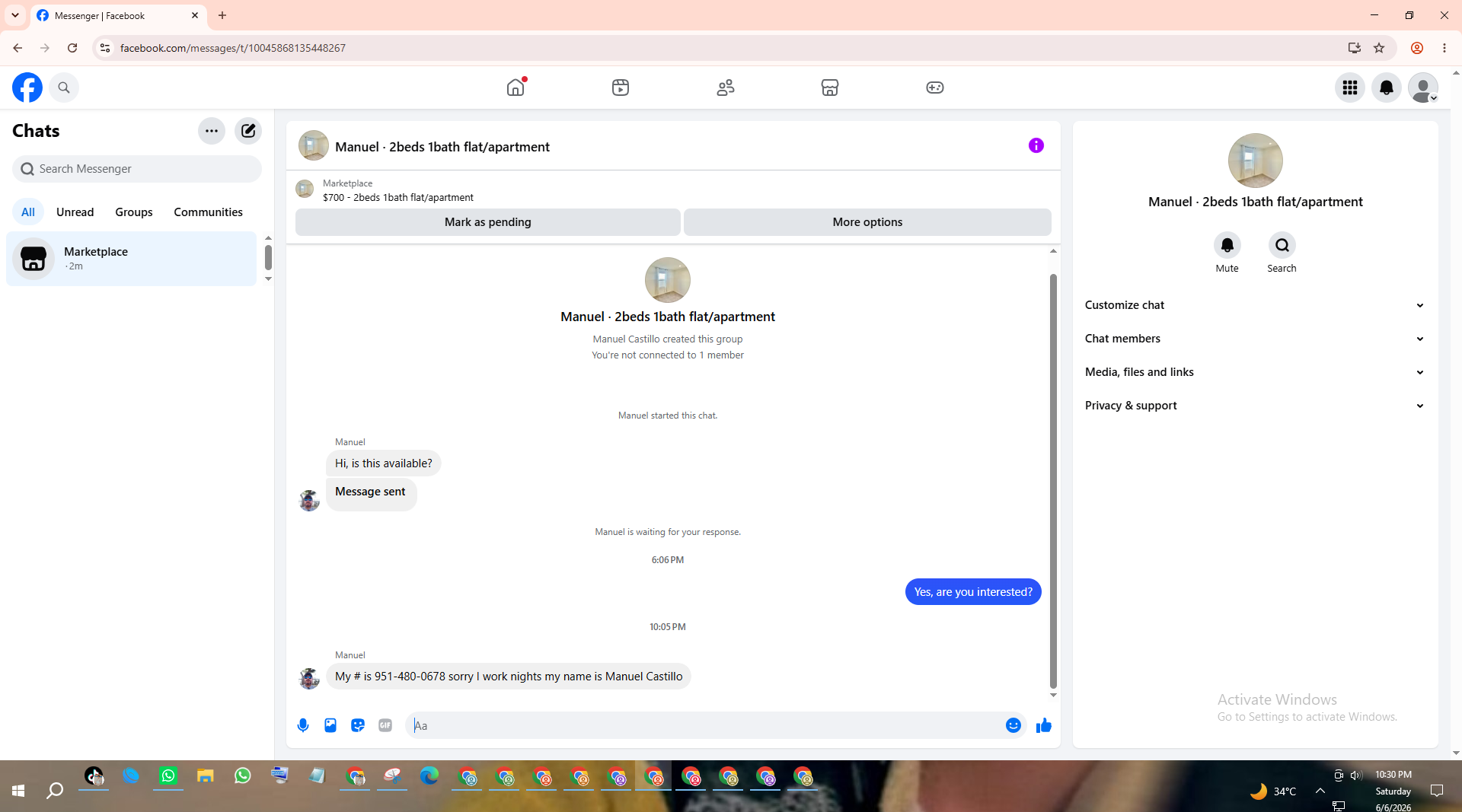
Task: Open Facebook search magnifier icon
Action: tap(64, 88)
